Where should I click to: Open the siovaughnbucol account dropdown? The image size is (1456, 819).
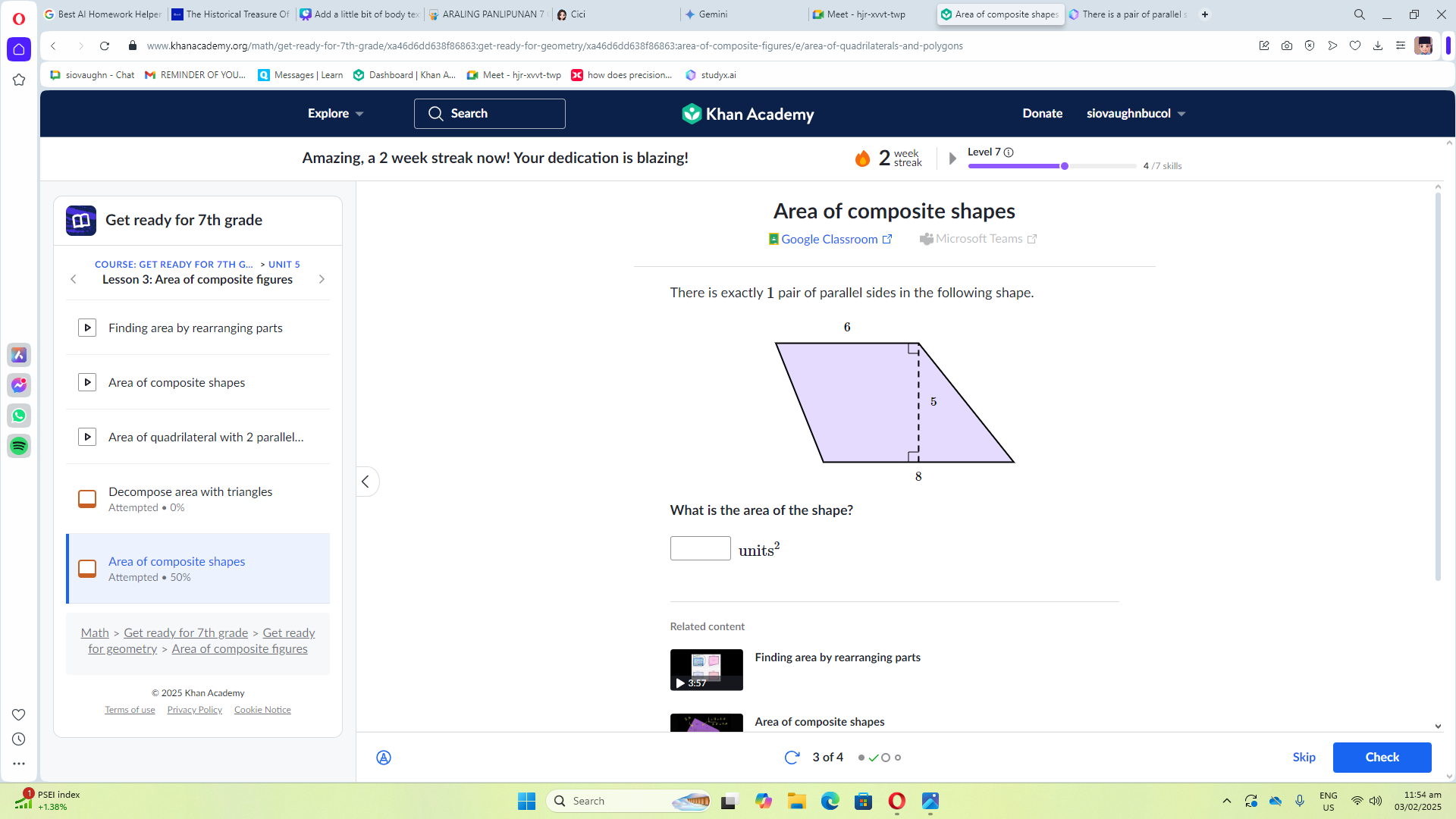(x=1136, y=114)
